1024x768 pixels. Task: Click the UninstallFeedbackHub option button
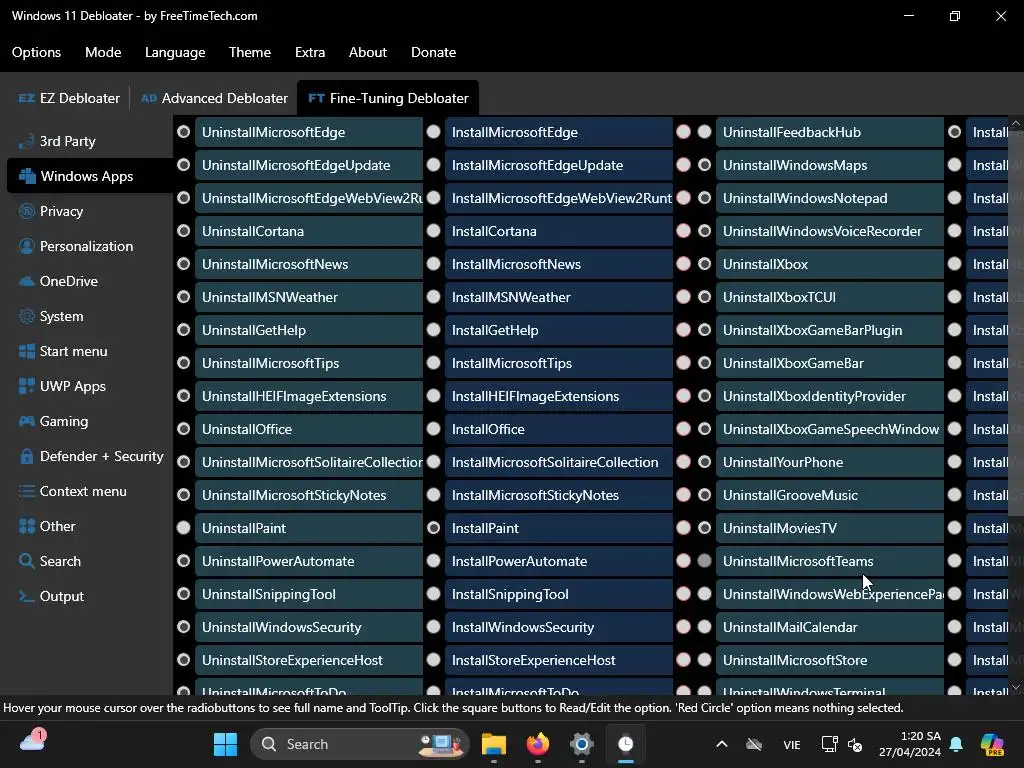(830, 132)
